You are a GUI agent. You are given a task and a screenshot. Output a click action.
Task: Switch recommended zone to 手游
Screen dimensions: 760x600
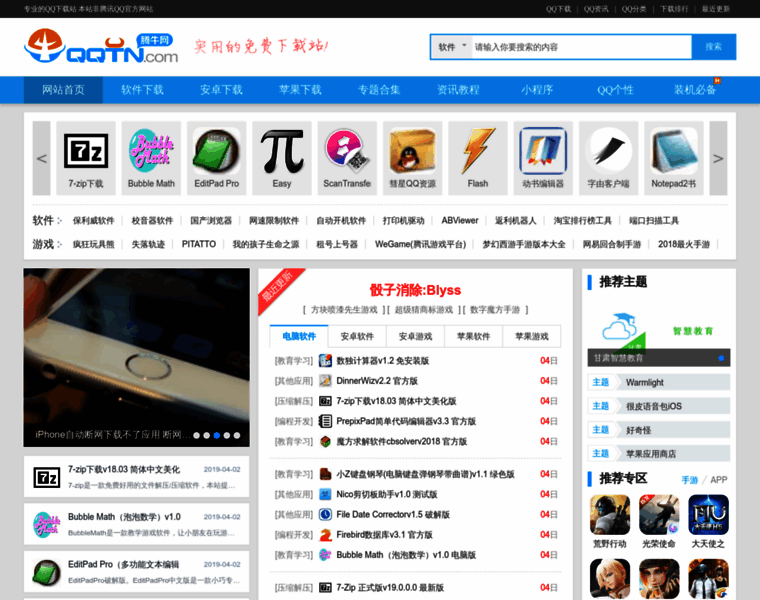[689, 480]
